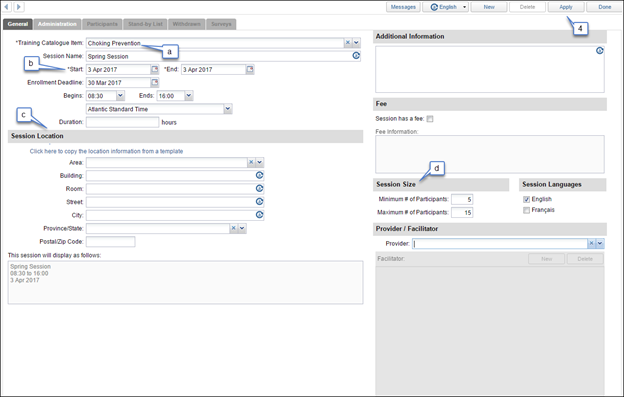
Task: Click New button in Facilitator section
Action: coord(546,259)
